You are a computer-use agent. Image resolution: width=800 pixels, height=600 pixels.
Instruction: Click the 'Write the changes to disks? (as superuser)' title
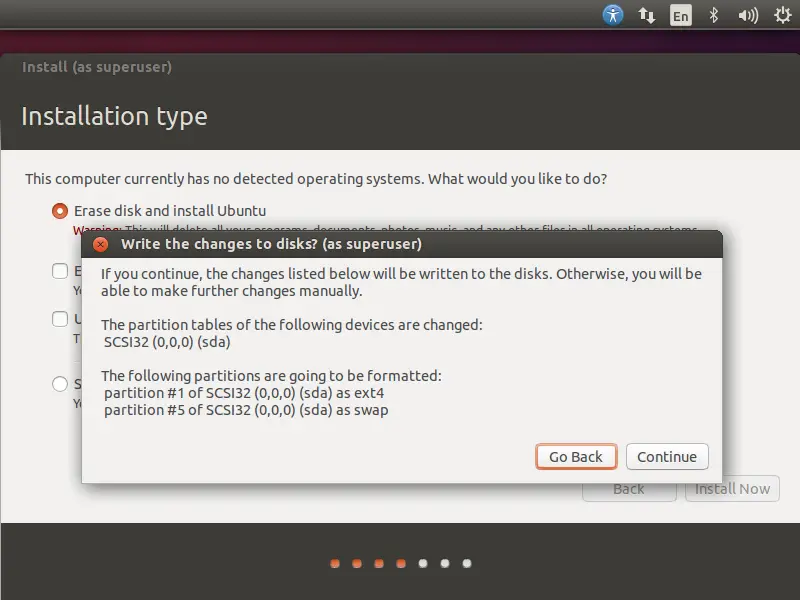tap(271, 244)
